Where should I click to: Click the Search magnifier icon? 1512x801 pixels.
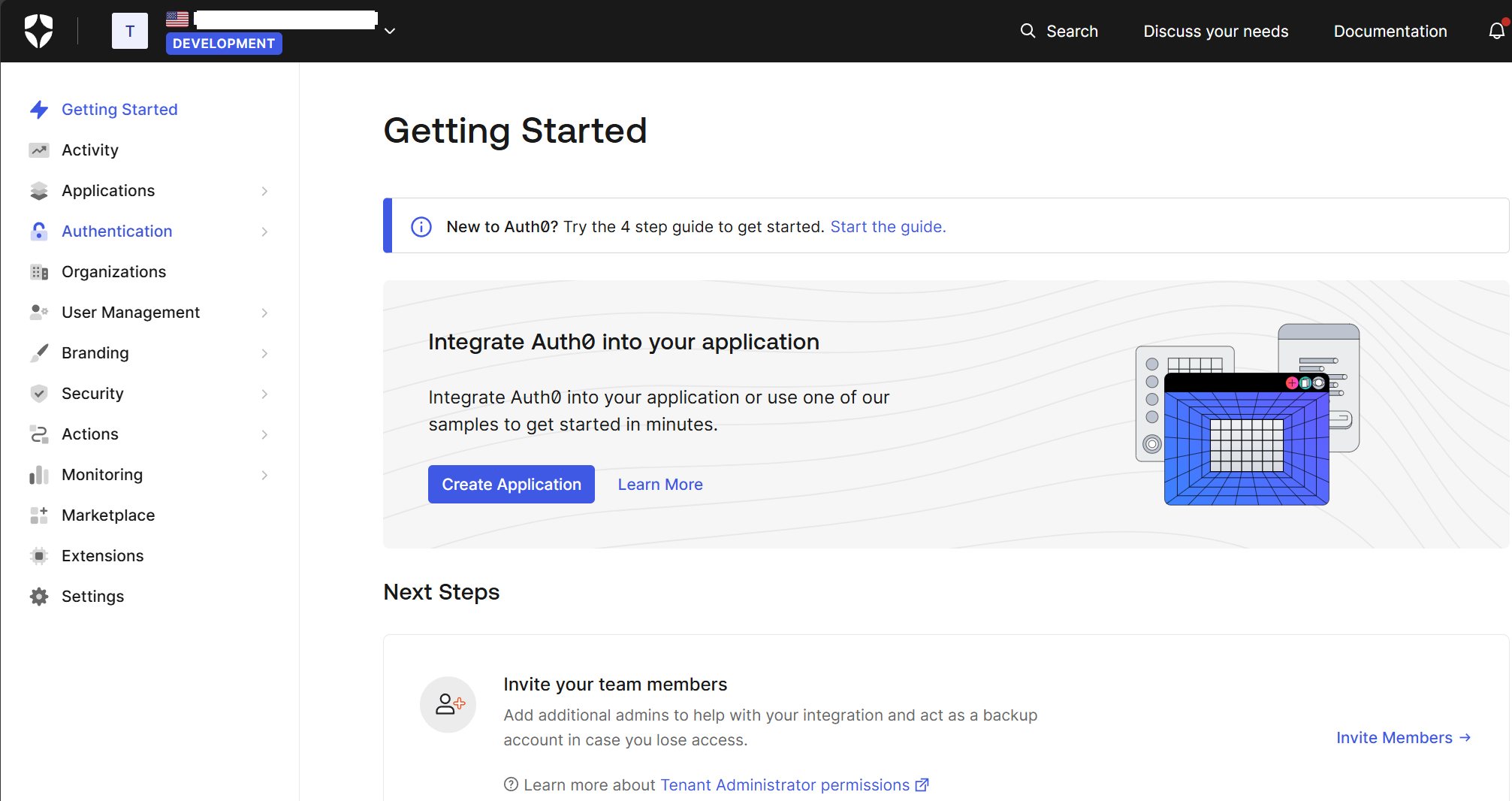point(1028,31)
